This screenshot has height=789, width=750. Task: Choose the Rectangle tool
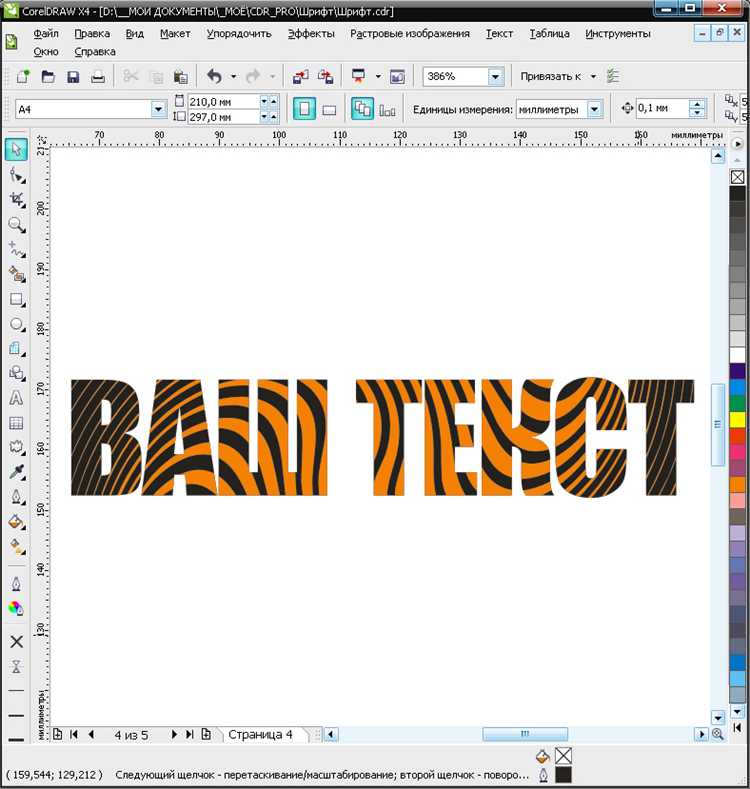tap(16, 299)
